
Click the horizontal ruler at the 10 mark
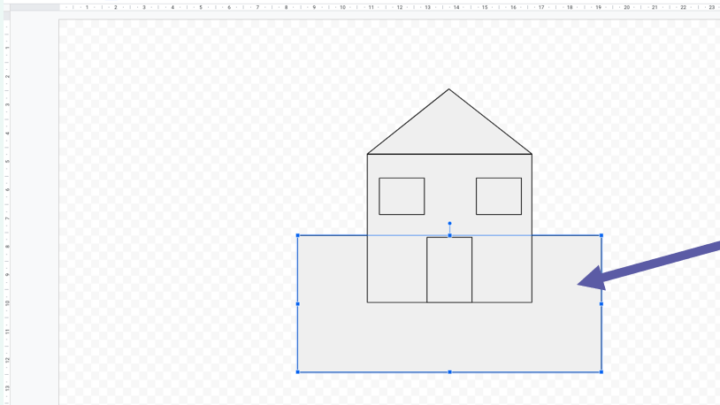click(x=343, y=7)
